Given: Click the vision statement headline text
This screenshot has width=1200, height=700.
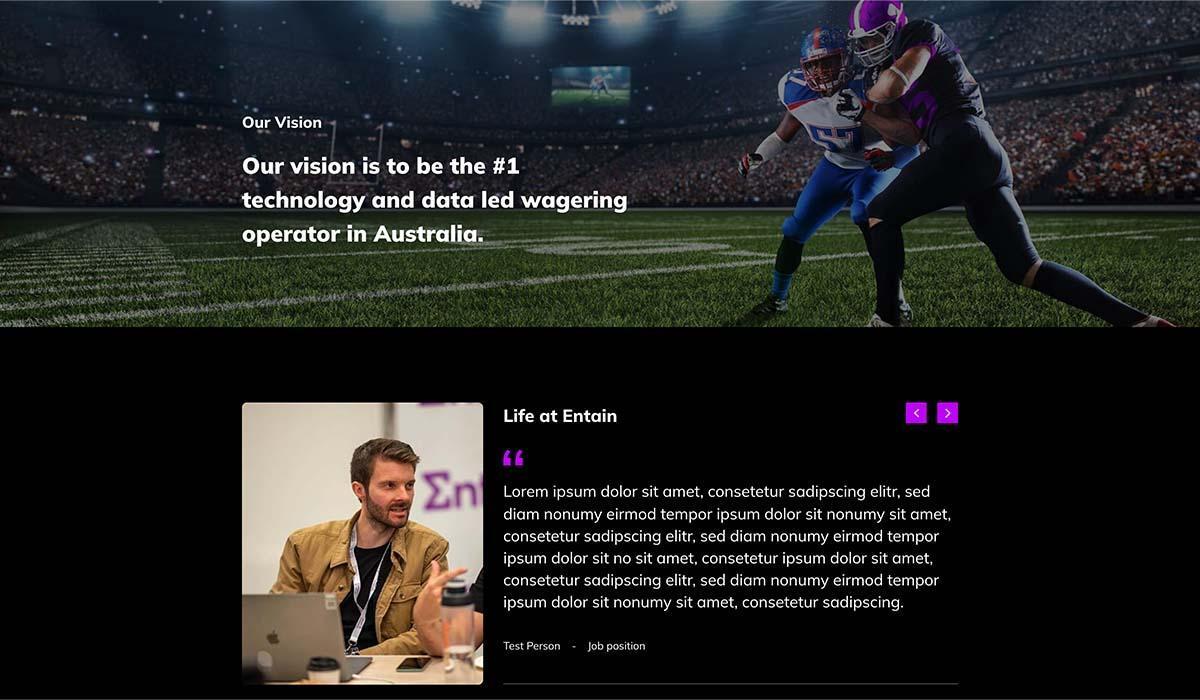Looking at the screenshot, I should (x=435, y=200).
